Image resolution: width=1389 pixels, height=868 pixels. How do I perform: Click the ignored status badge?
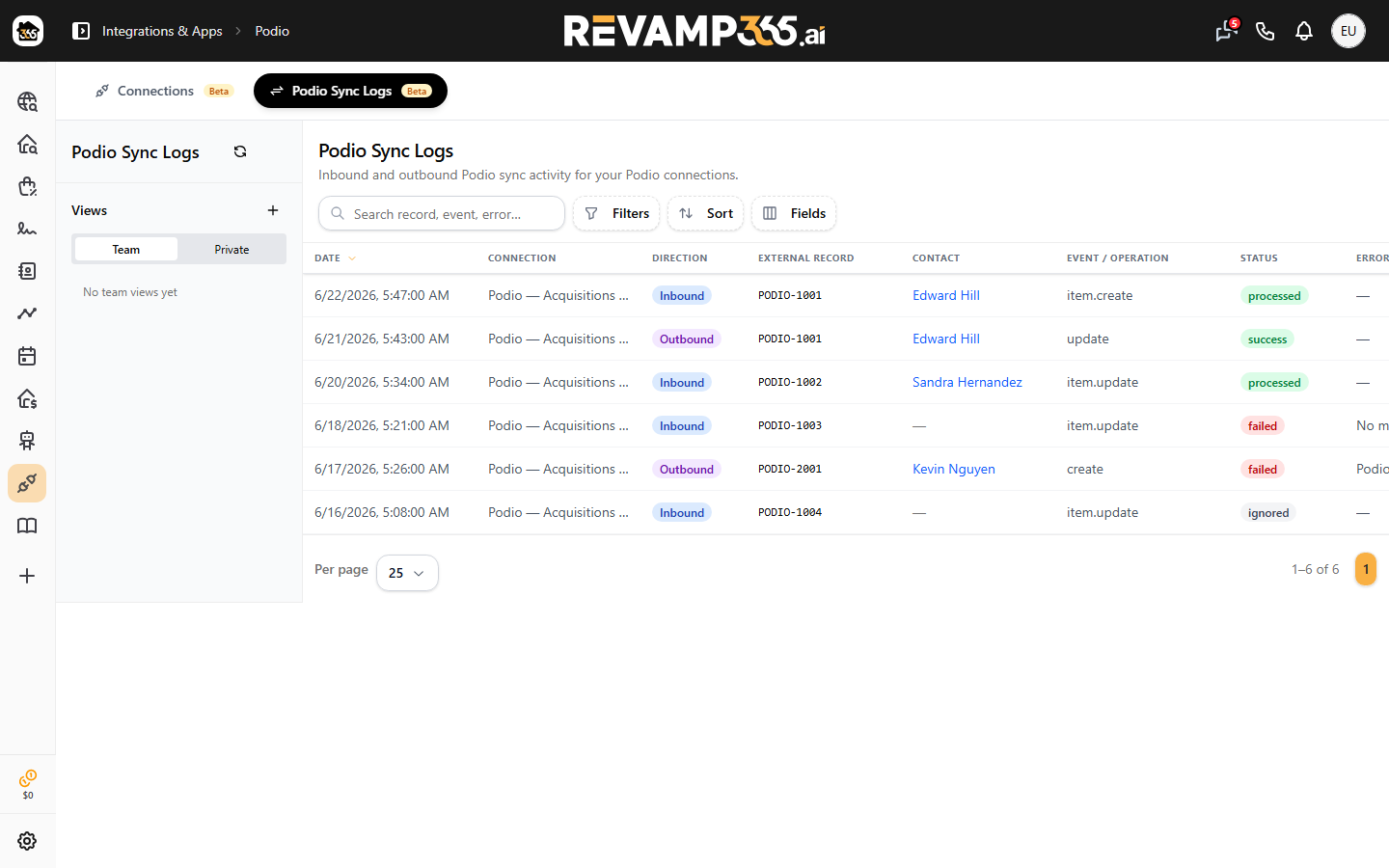1268,512
